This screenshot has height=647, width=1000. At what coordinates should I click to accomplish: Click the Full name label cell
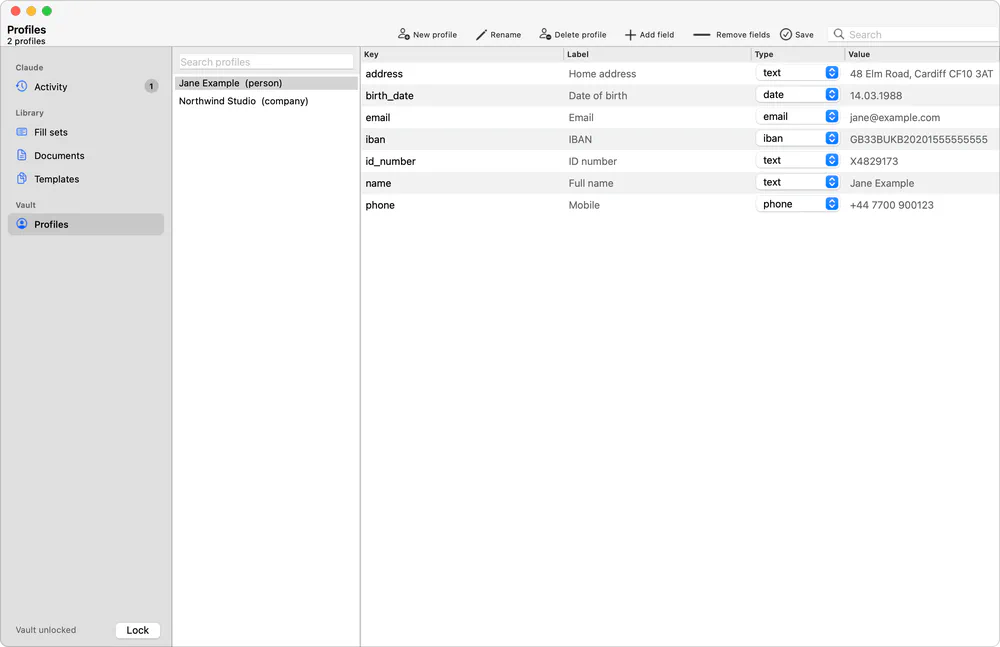coord(591,183)
